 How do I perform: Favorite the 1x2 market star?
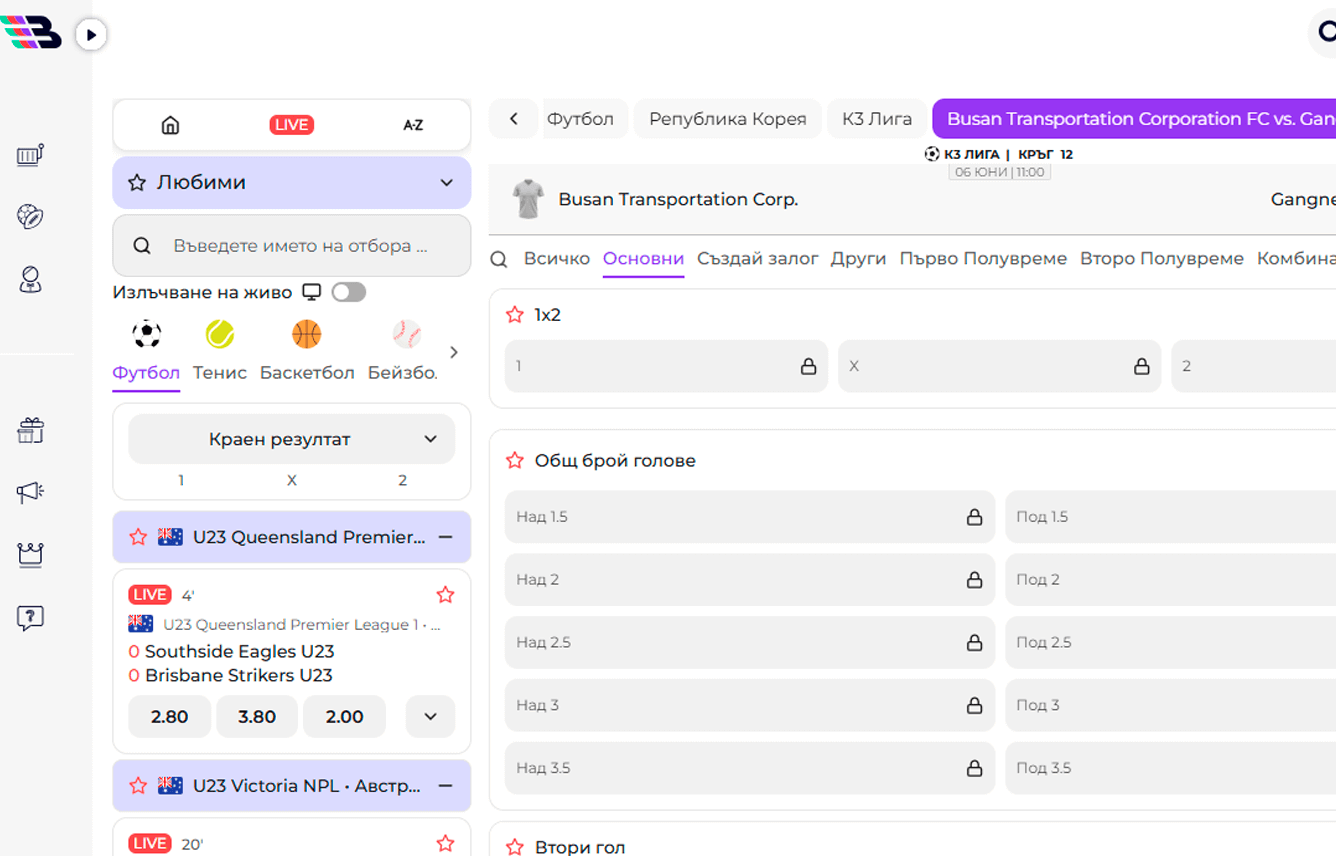515,315
